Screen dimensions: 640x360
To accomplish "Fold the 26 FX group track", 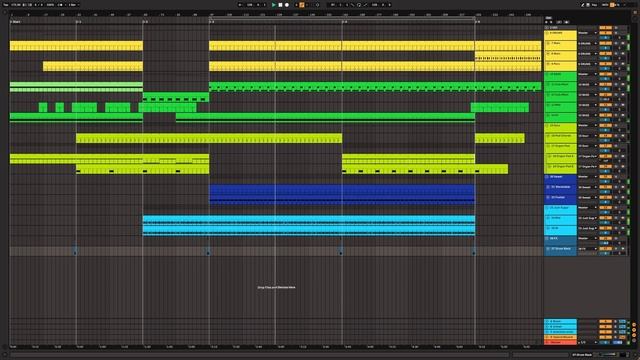I will pyautogui.click(x=547, y=238).
